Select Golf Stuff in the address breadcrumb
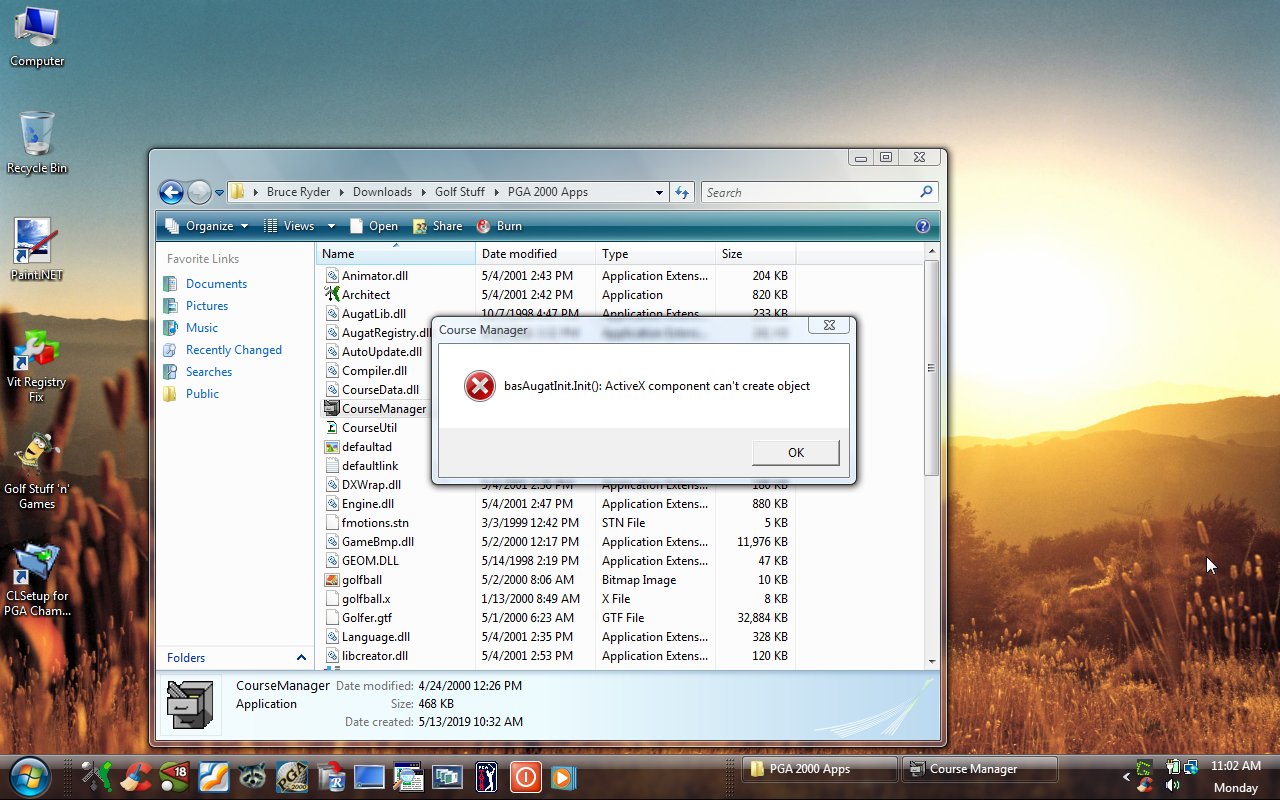The height and width of the screenshot is (800, 1280). tap(459, 192)
